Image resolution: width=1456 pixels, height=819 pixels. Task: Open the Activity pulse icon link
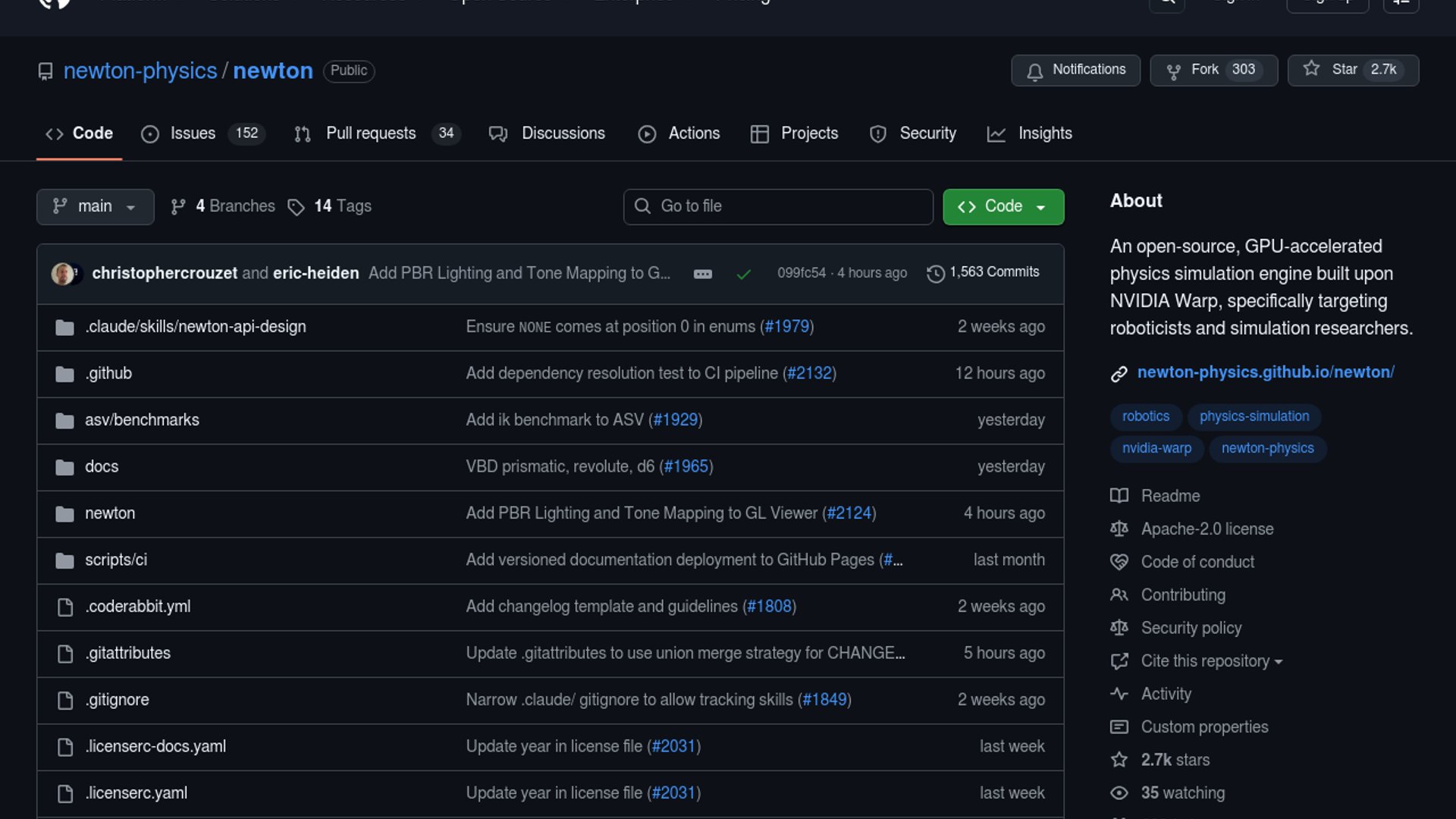[x=1119, y=694]
